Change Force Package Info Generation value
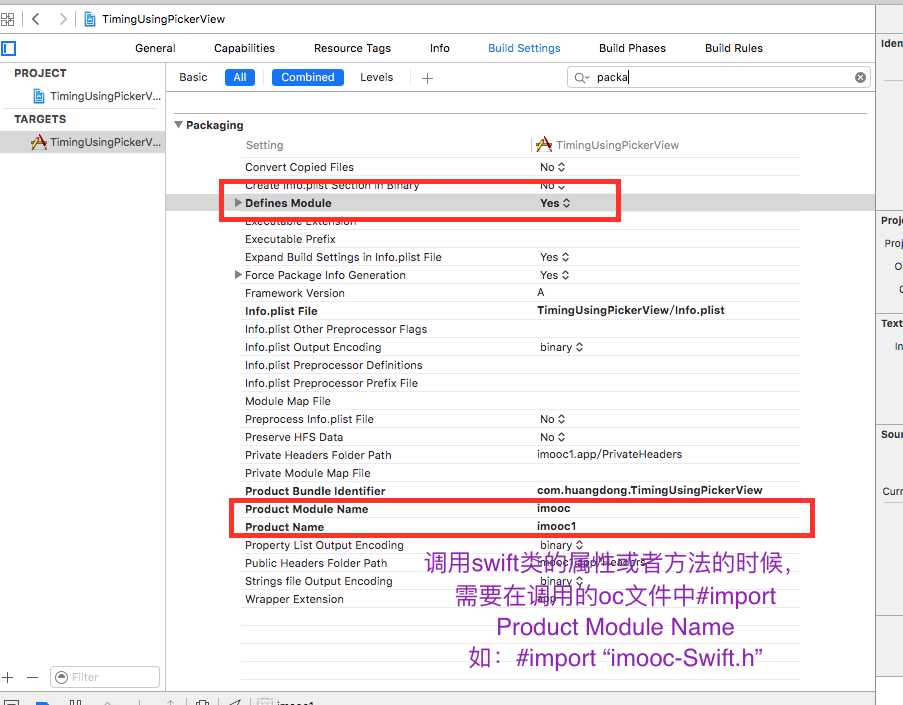The width and height of the screenshot is (903, 705). tap(554, 275)
